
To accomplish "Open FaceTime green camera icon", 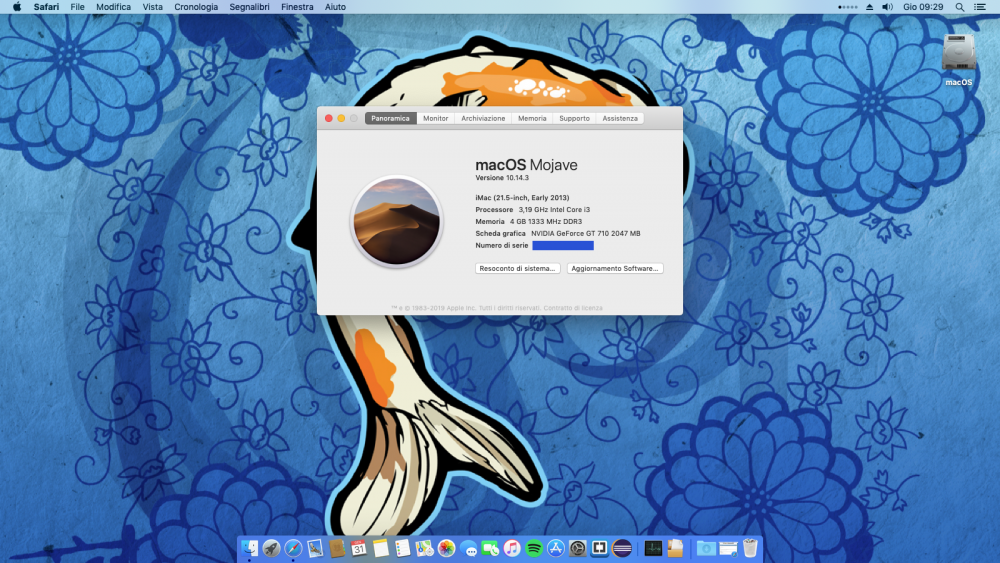I will pos(490,548).
